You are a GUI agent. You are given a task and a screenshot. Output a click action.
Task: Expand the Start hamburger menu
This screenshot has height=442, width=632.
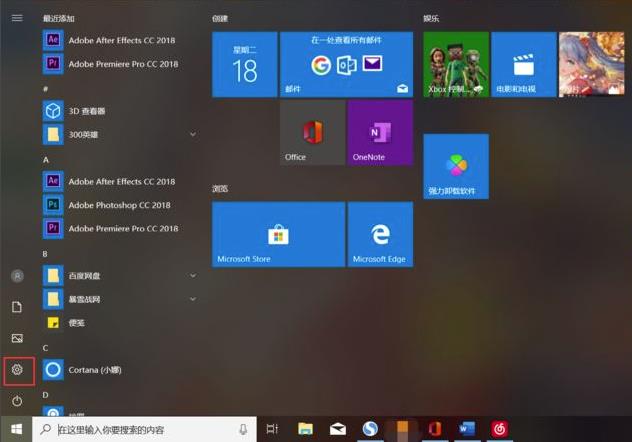click(x=17, y=18)
